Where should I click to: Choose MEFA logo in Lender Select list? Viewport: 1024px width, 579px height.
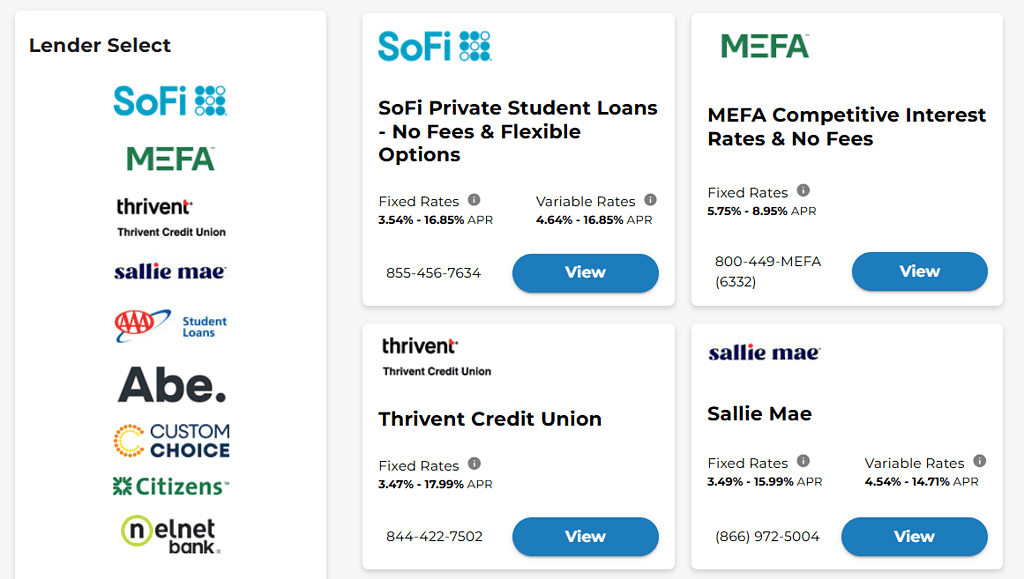170,159
